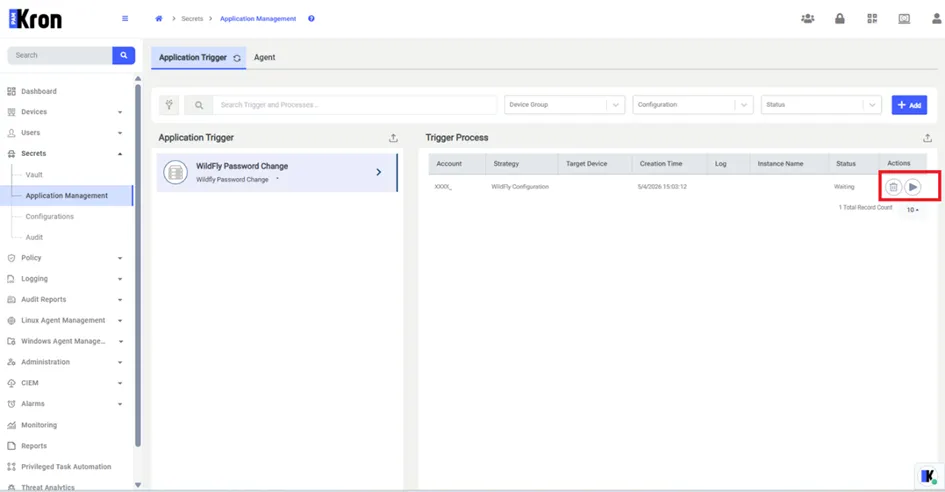945x492 pixels.
Task: Focus Search Trigger and Processes field
Action: click(x=354, y=105)
